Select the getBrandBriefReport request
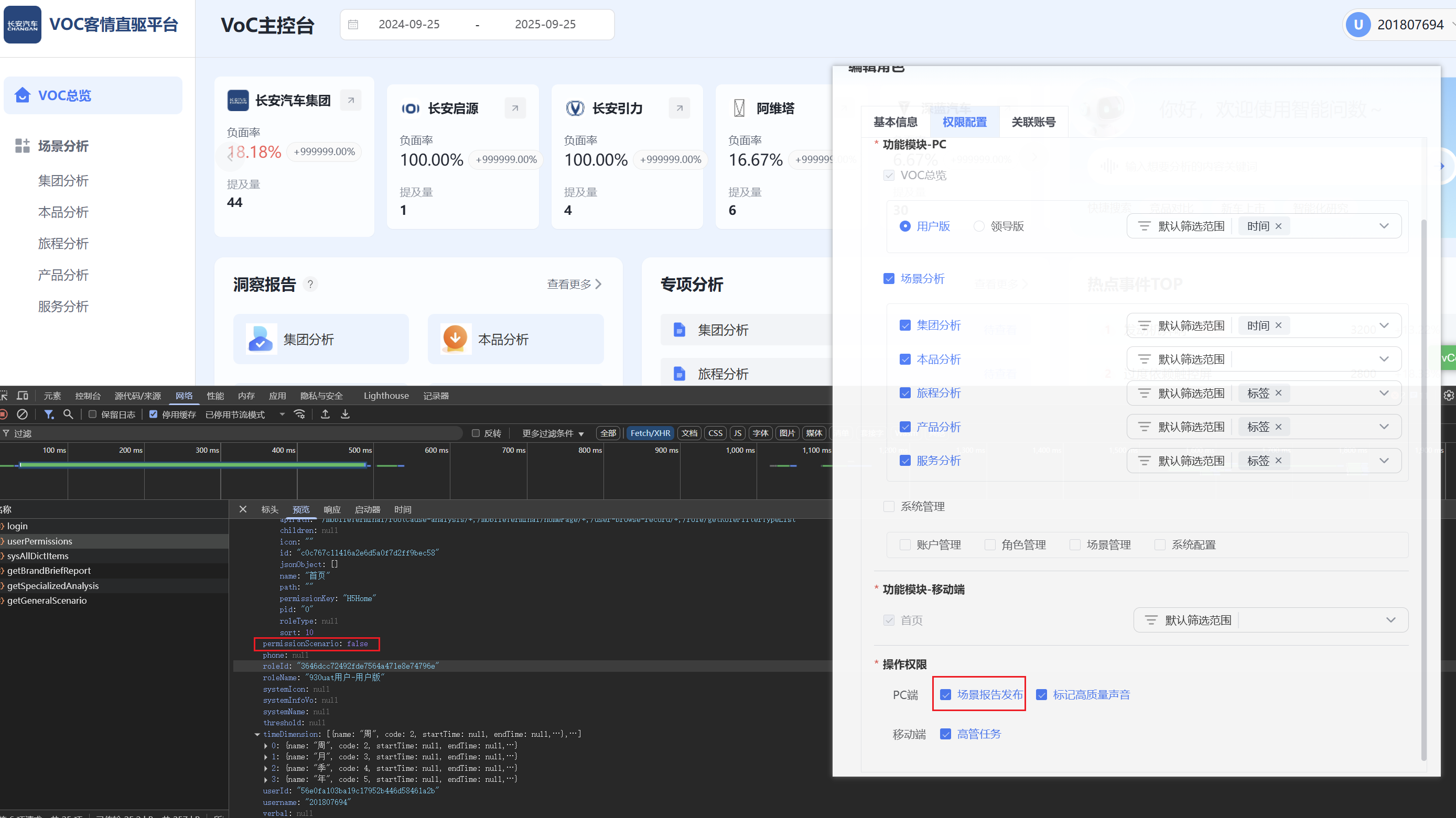The height and width of the screenshot is (818, 1456). pos(49,571)
